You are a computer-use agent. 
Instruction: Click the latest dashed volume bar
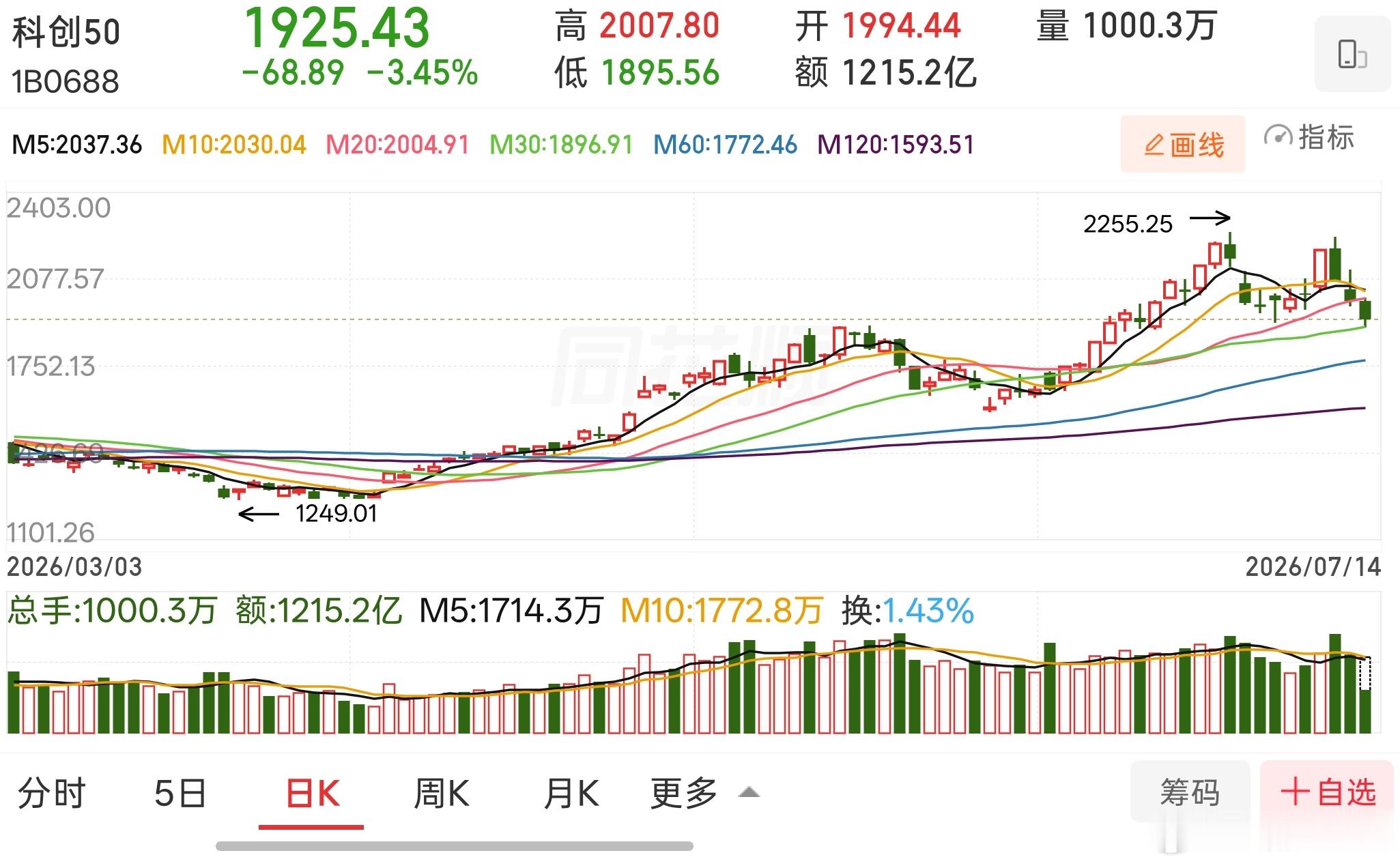coord(1365,695)
